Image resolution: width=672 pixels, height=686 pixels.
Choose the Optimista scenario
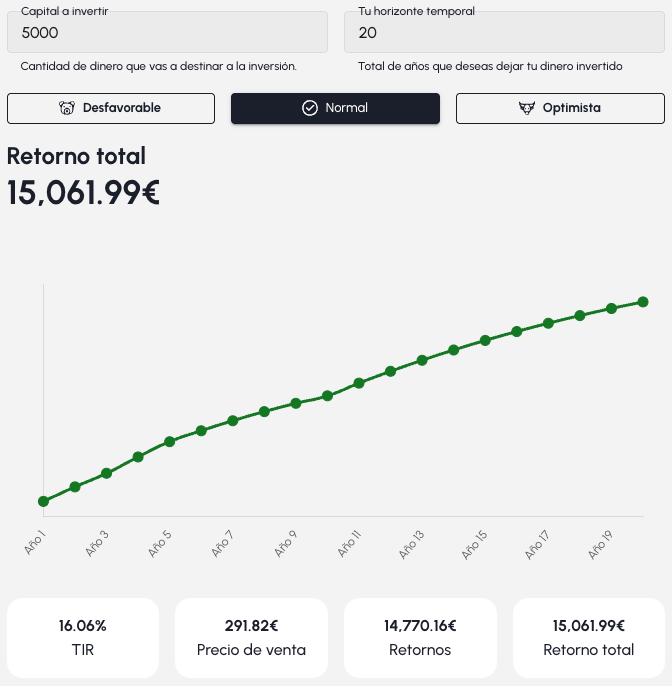coord(560,108)
